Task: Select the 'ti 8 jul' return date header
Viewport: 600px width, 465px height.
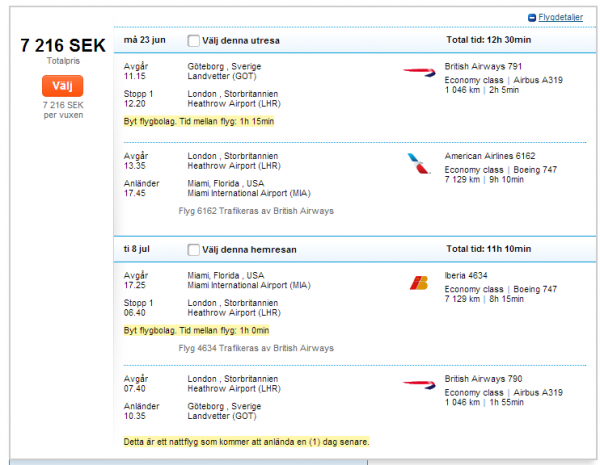Action: pyautogui.click(x=139, y=249)
